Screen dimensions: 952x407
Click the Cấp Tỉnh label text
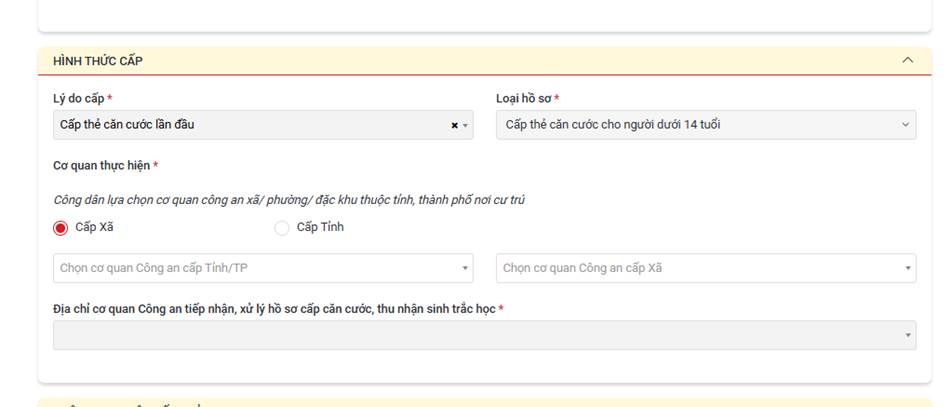click(320, 227)
